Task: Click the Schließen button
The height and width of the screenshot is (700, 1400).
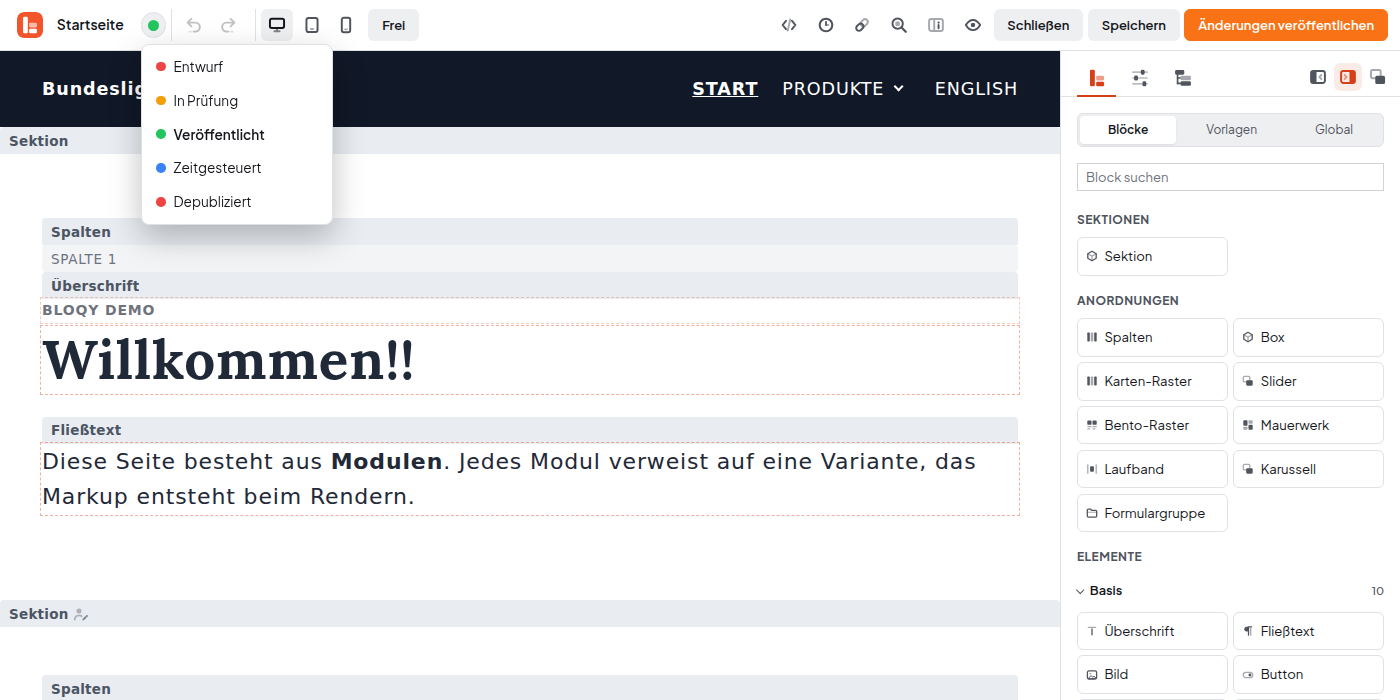Action: pyautogui.click(x=1038, y=25)
